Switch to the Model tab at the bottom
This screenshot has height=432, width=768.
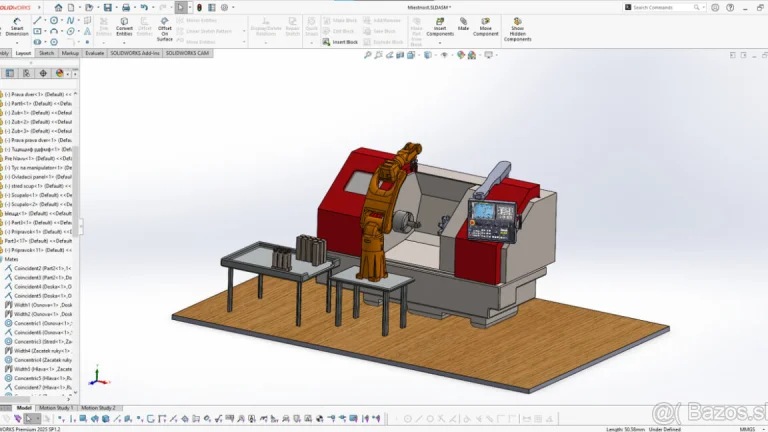pos(24,408)
